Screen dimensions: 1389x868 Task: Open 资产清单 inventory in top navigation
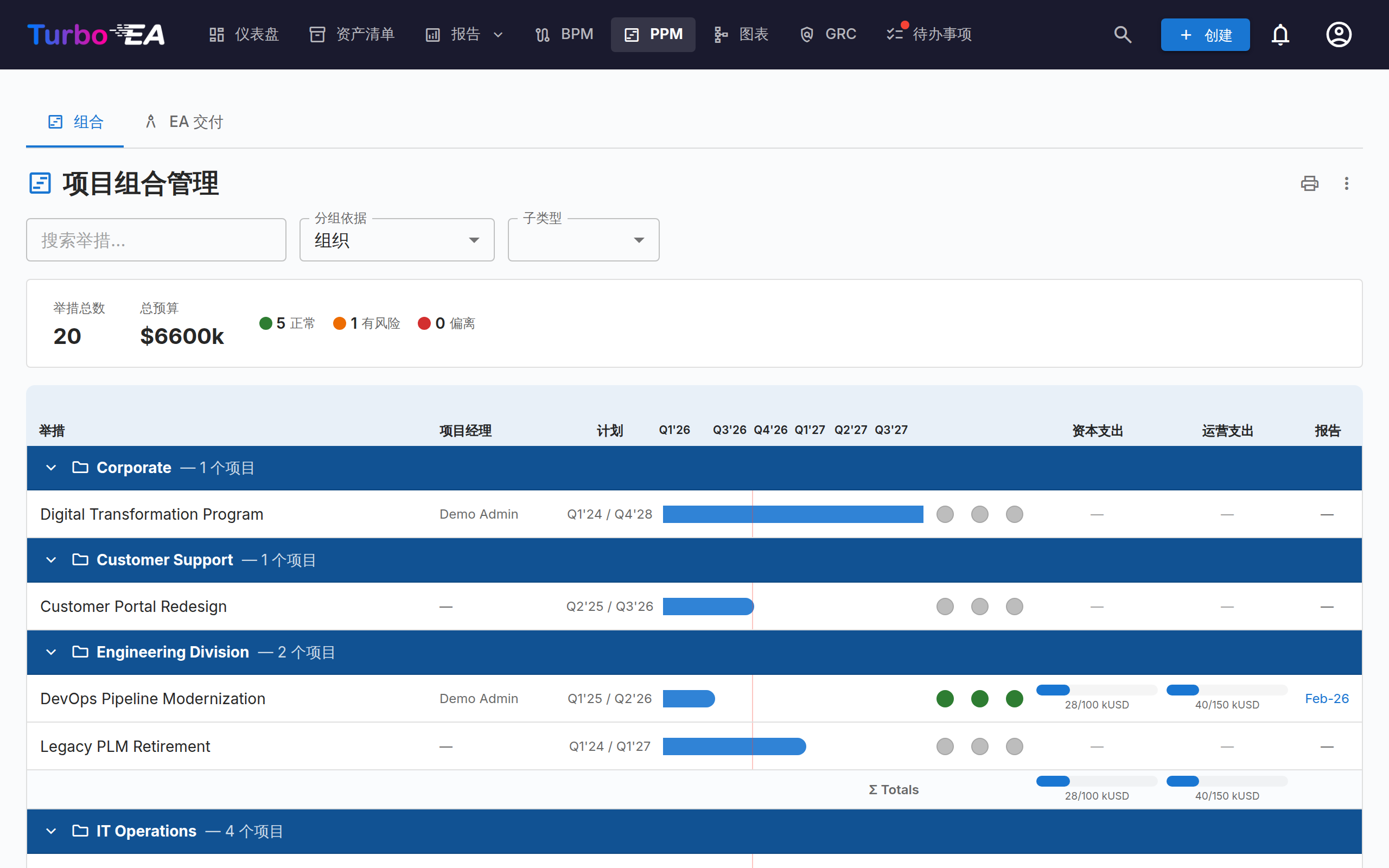point(352,34)
